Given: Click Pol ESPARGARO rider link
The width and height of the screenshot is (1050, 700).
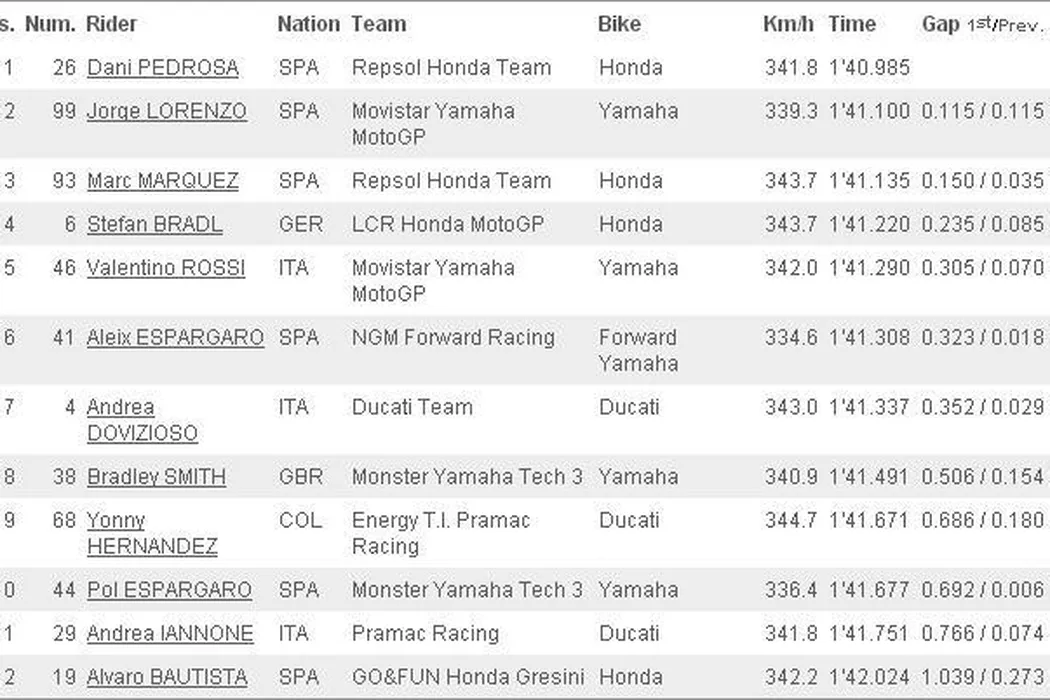Looking at the screenshot, I should coord(169,590).
